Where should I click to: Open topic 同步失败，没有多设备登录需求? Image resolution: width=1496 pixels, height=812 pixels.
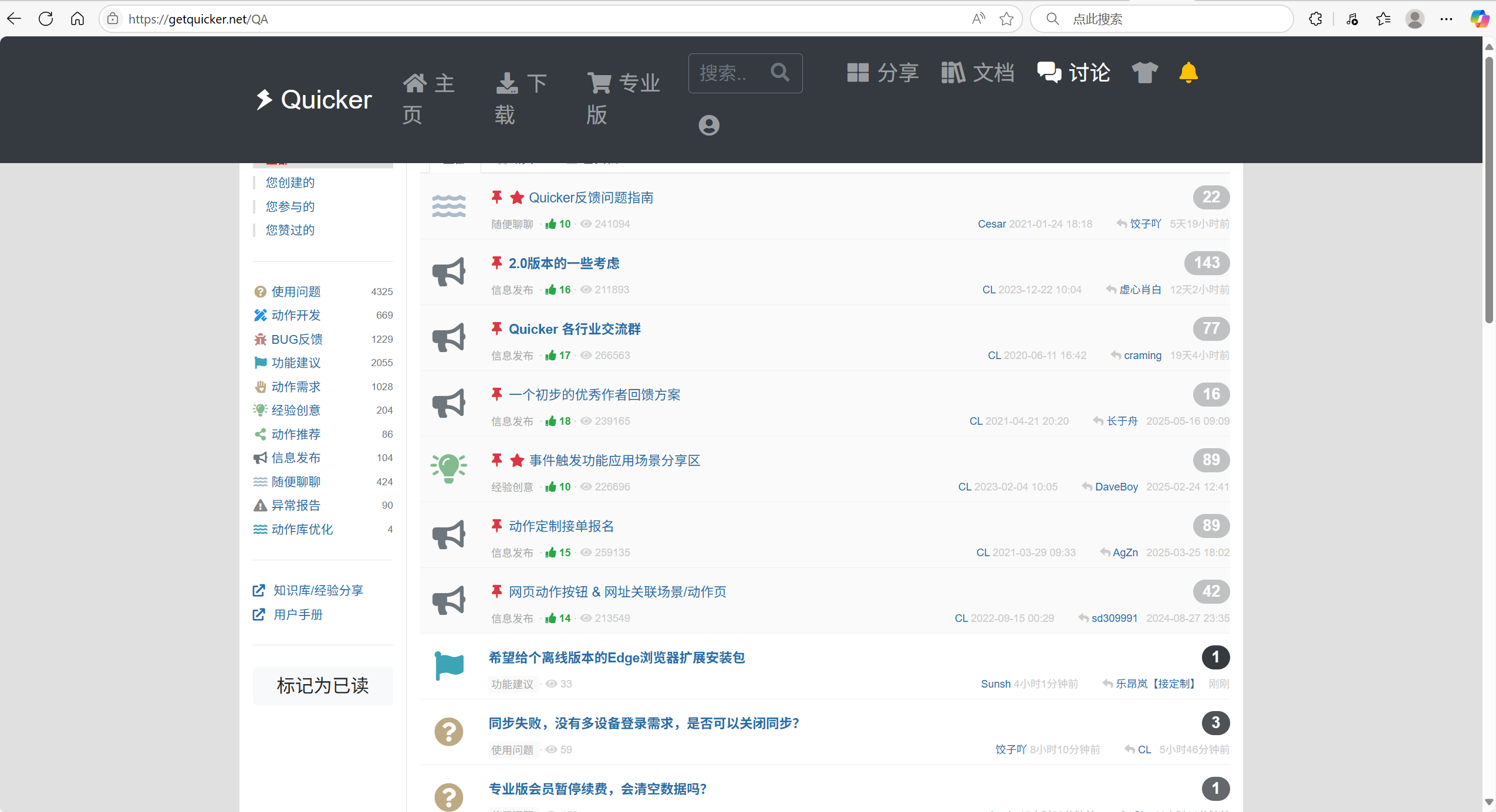(644, 723)
